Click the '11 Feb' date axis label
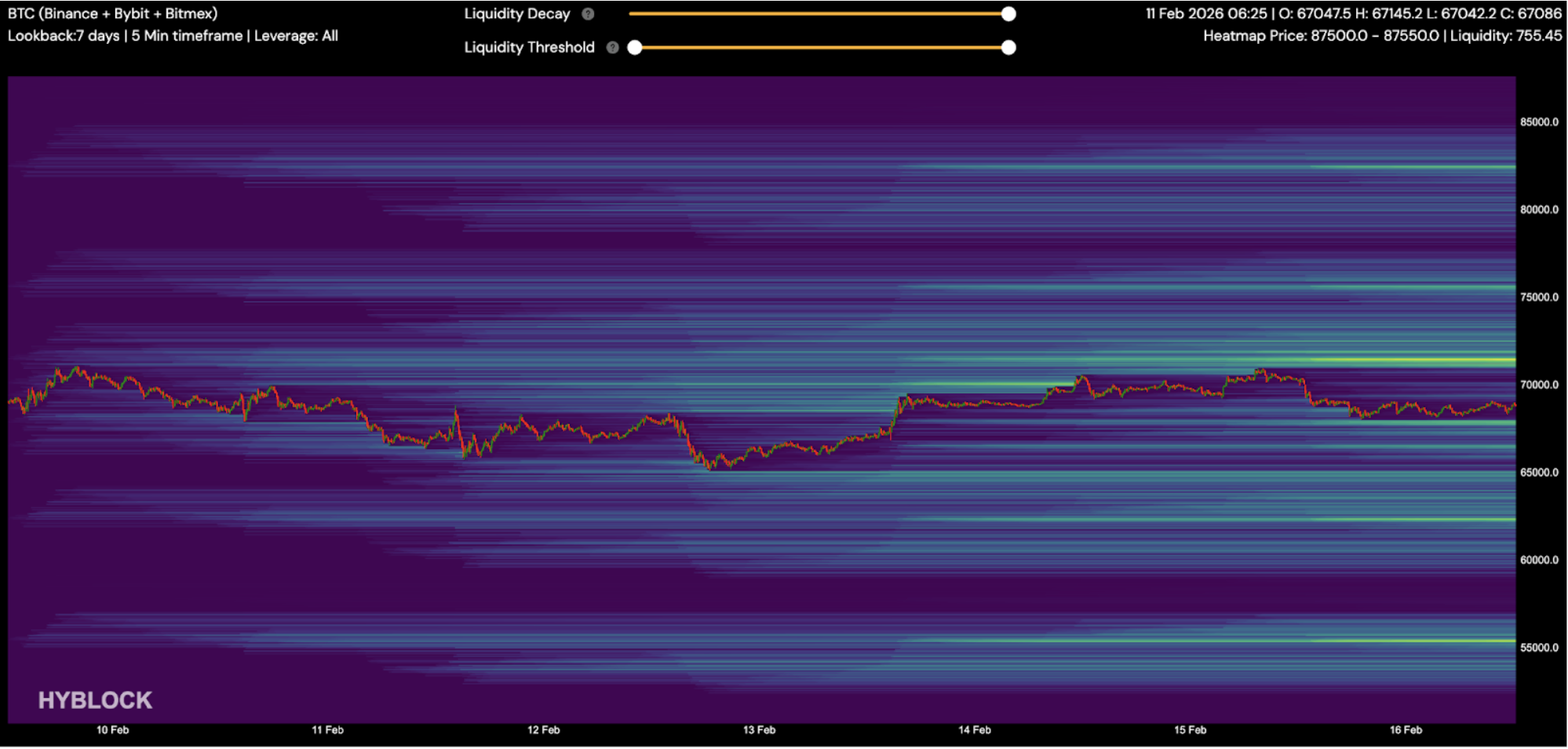The height and width of the screenshot is (749, 1568). [x=327, y=730]
